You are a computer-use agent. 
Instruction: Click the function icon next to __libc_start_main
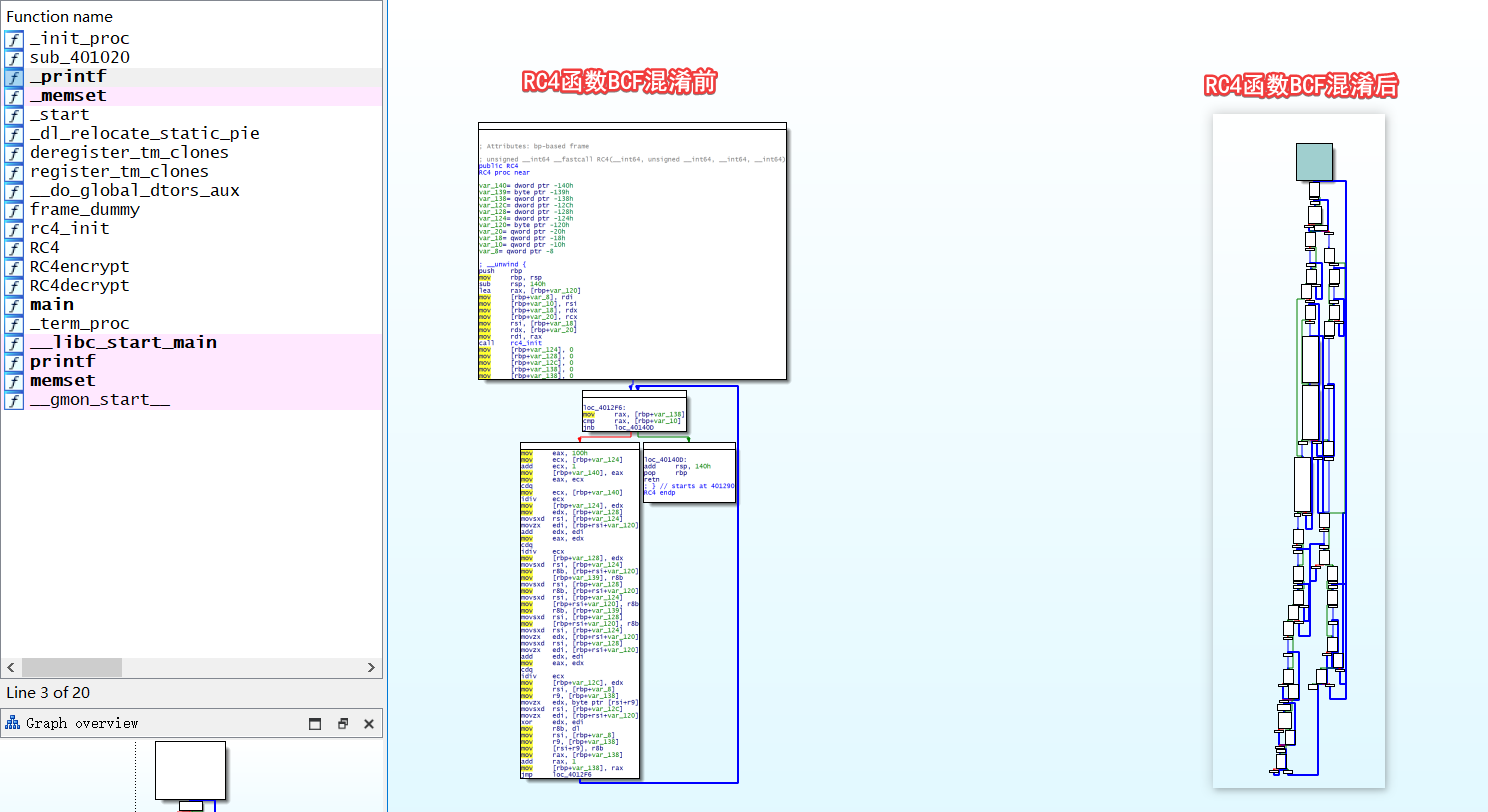point(14,343)
